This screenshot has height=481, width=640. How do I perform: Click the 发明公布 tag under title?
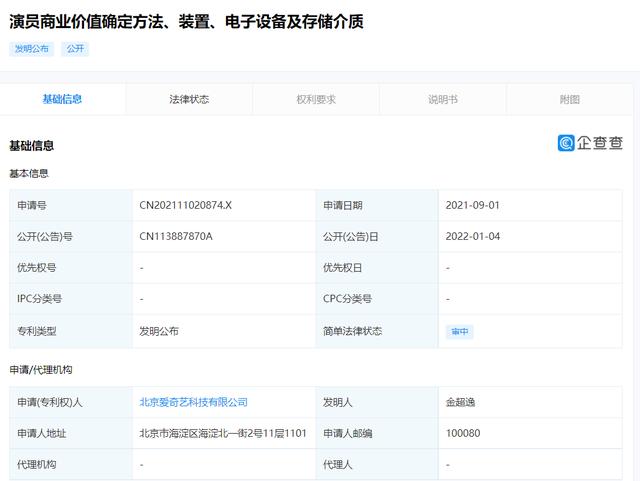point(31,48)
